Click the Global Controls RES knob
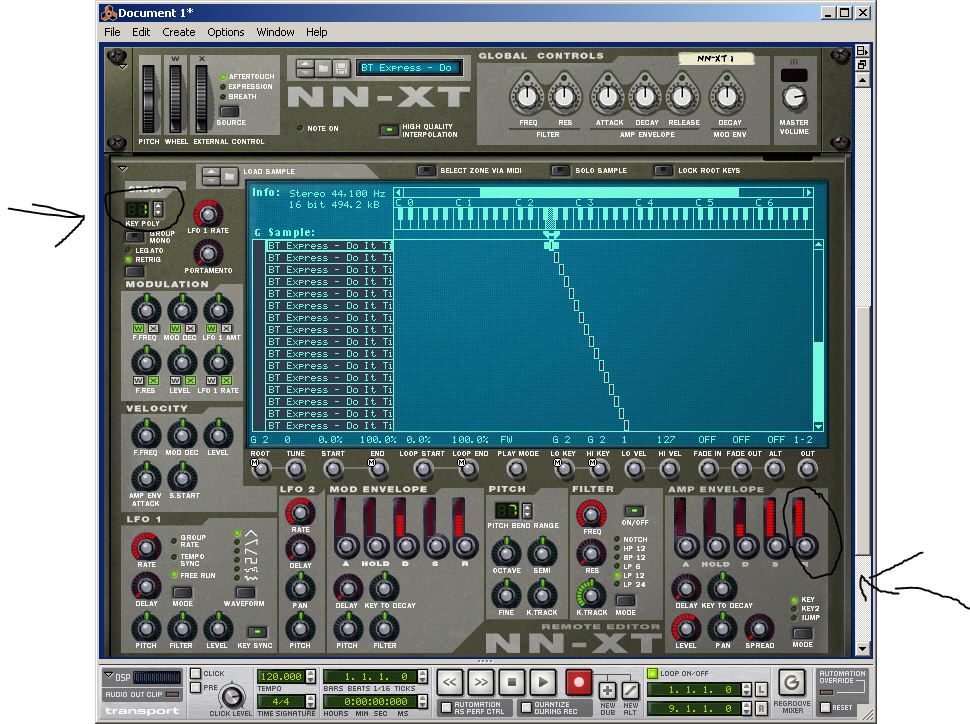The image size is (970, 724). coord(564,96)
